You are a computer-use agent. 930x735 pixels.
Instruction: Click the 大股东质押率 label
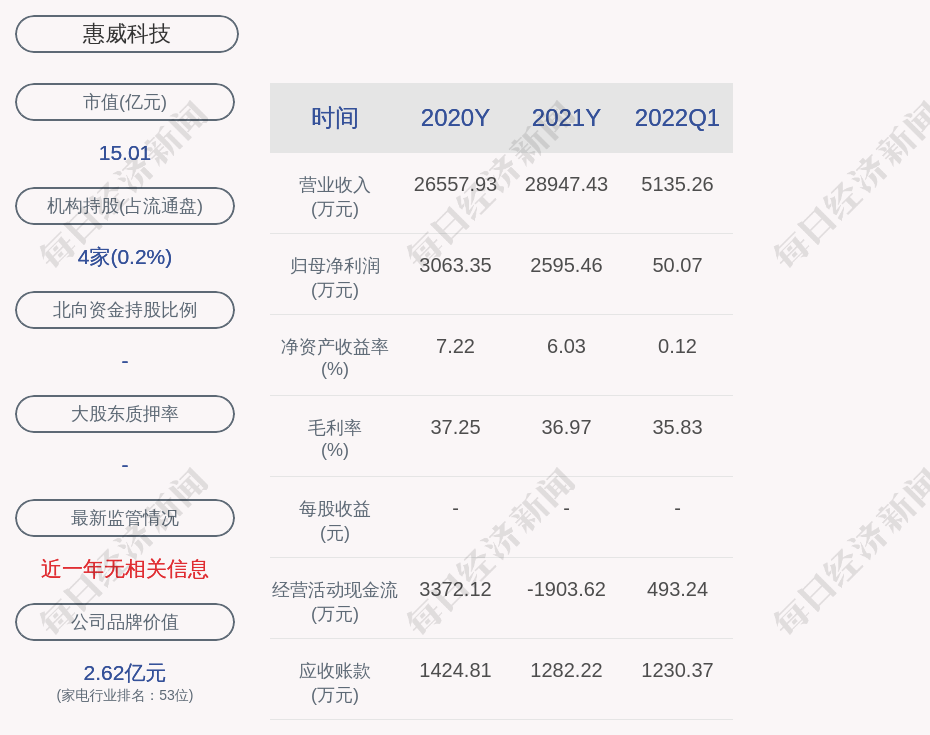click(x=125, y=414)
